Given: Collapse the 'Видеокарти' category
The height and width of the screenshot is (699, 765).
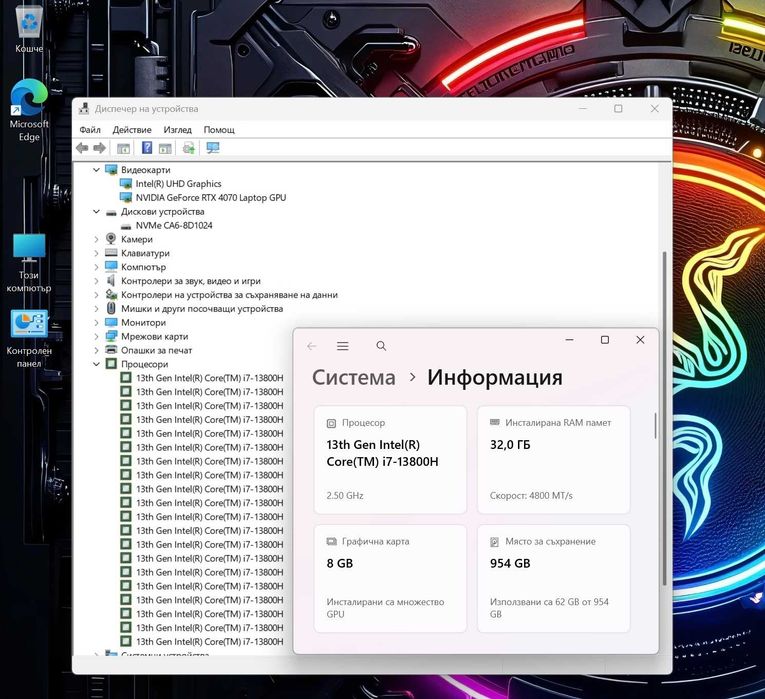Looking at the screenshot, I should (x=97, y=170).
